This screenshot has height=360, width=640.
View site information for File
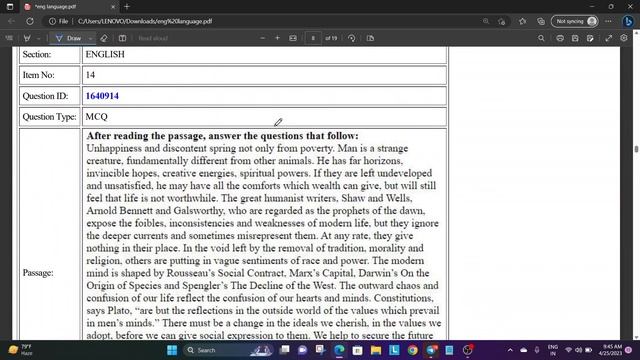[x=58, y=21]
